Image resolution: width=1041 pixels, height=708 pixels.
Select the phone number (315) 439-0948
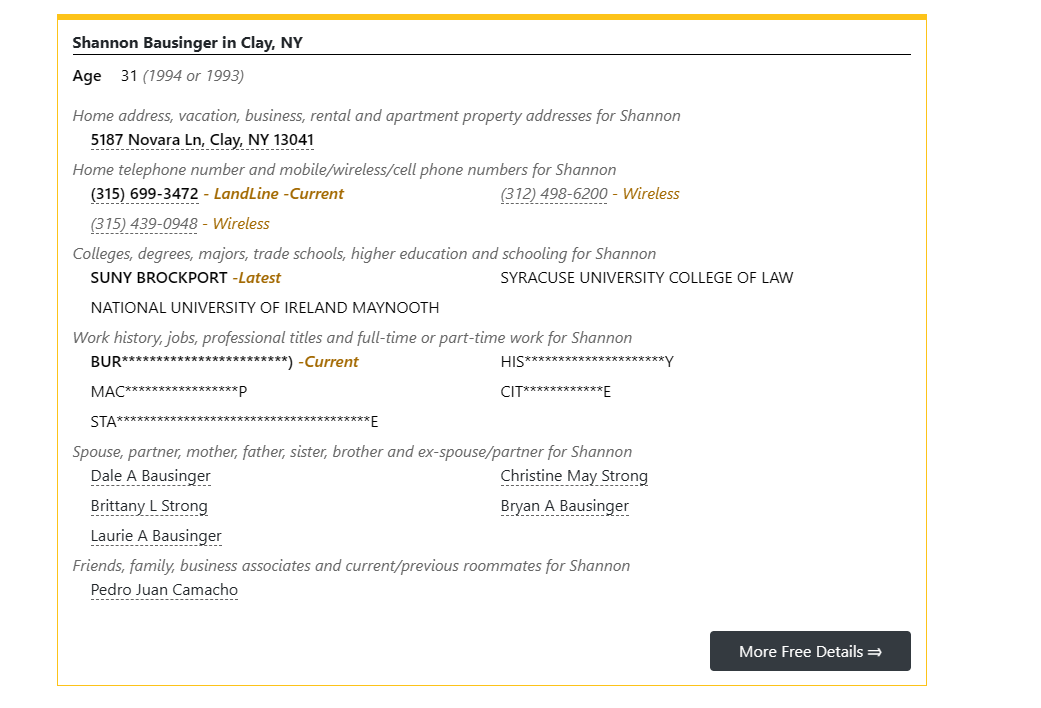coord(144,224)
